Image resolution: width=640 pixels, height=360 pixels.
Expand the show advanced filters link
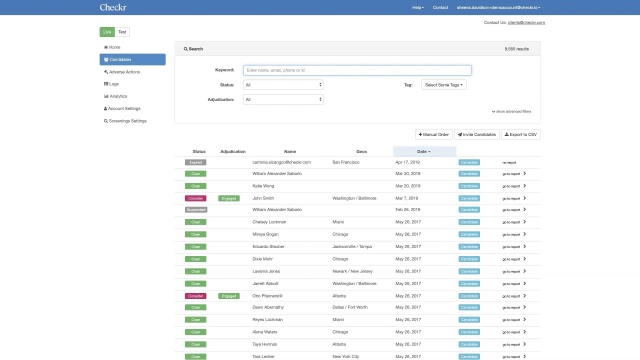pos(511,111)
